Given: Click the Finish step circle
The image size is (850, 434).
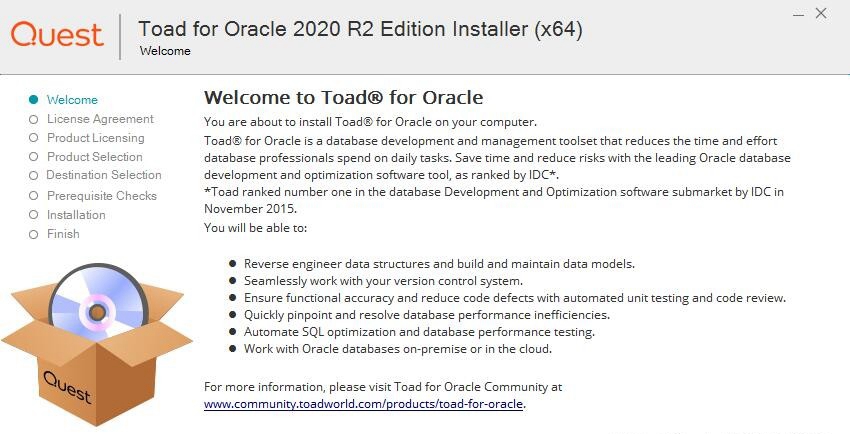Looking at the screenshot, I should pos(34,235).
